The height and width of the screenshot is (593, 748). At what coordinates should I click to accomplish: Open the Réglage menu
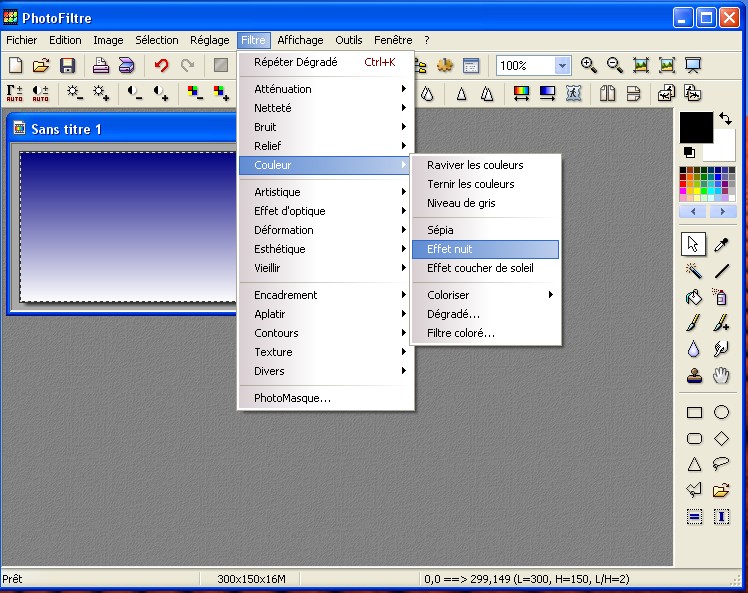[x=209, y=40]
